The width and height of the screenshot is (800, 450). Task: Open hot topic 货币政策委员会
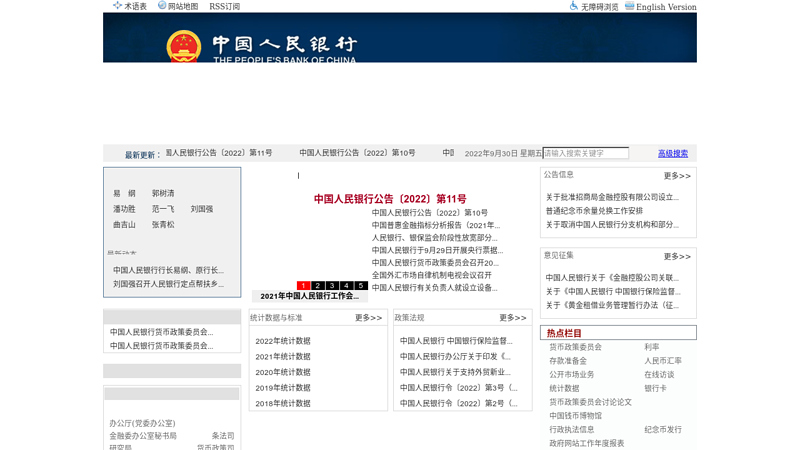tap(575, 347)
